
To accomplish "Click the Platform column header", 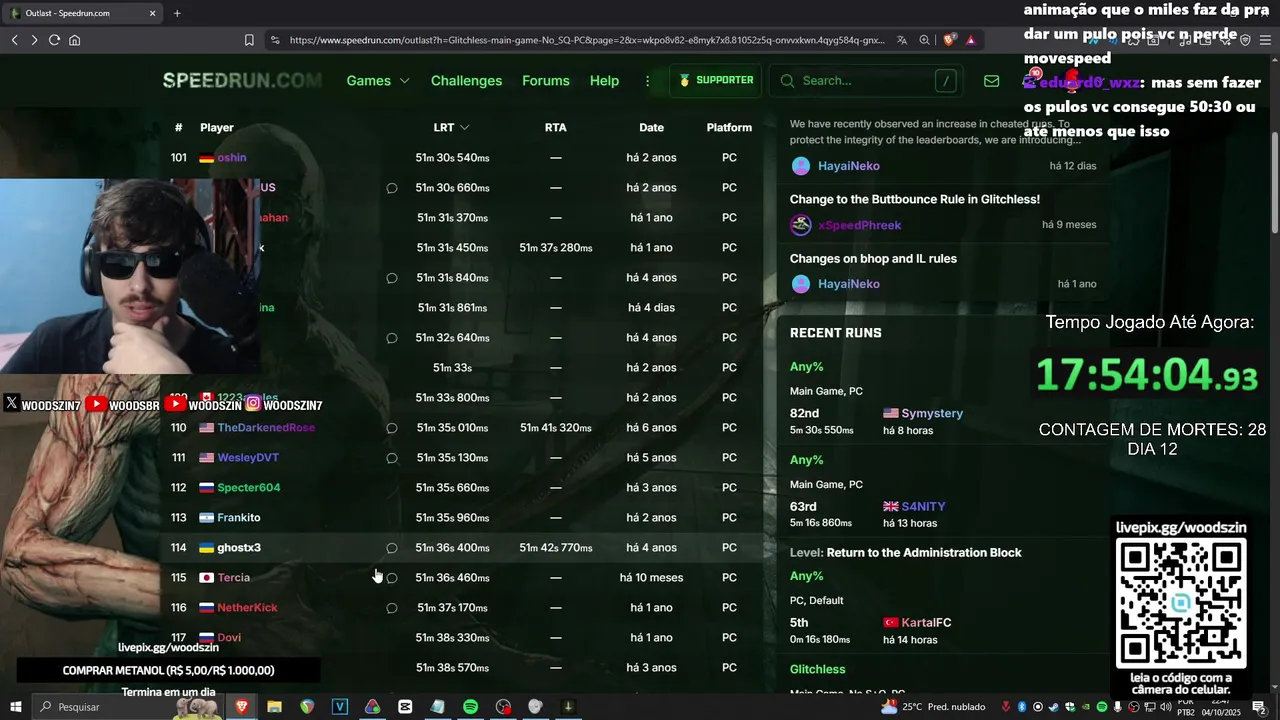I will tap(729, 127).
